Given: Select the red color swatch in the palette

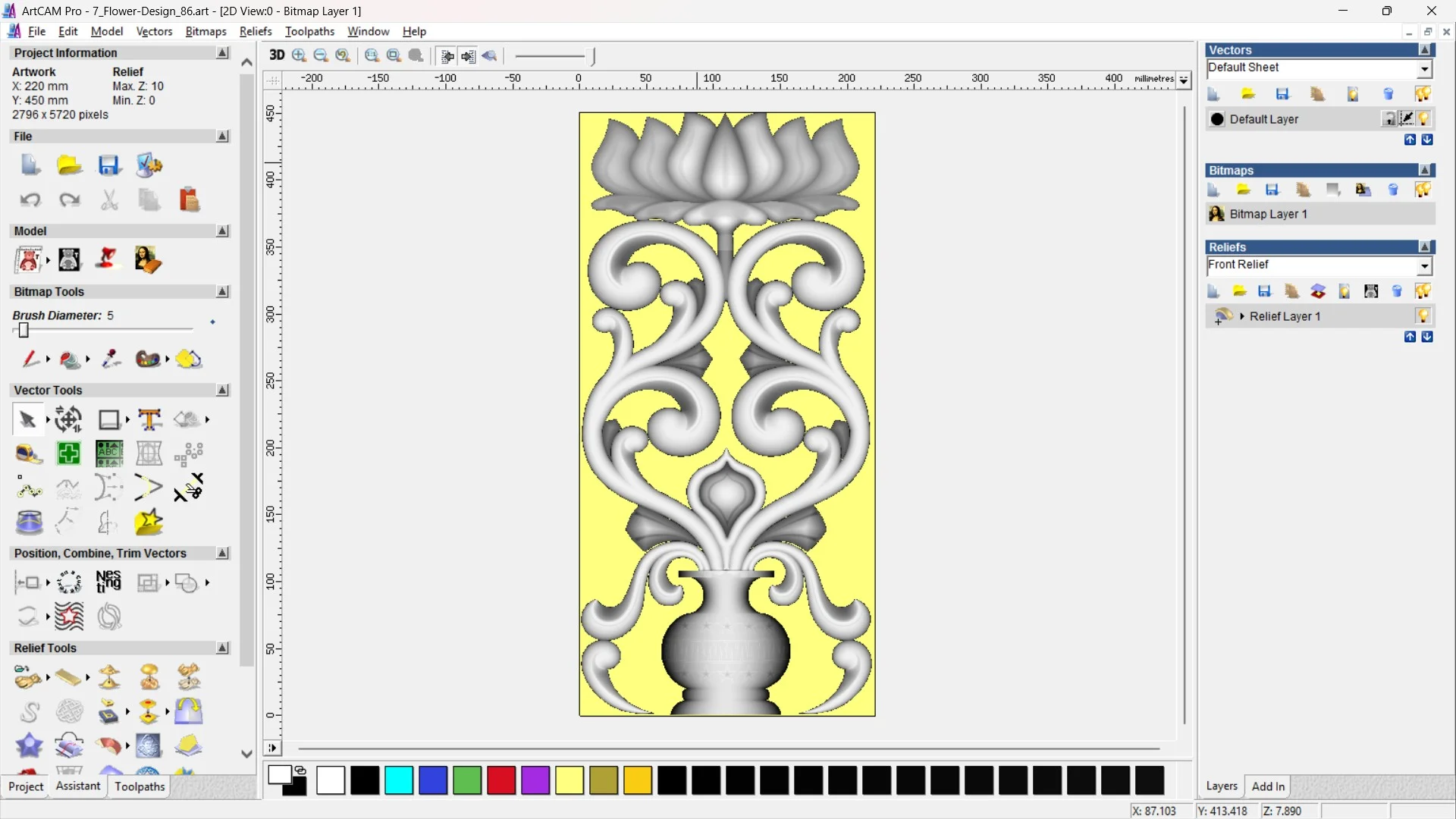Looking at the screenshot, I should coord(501,780).
